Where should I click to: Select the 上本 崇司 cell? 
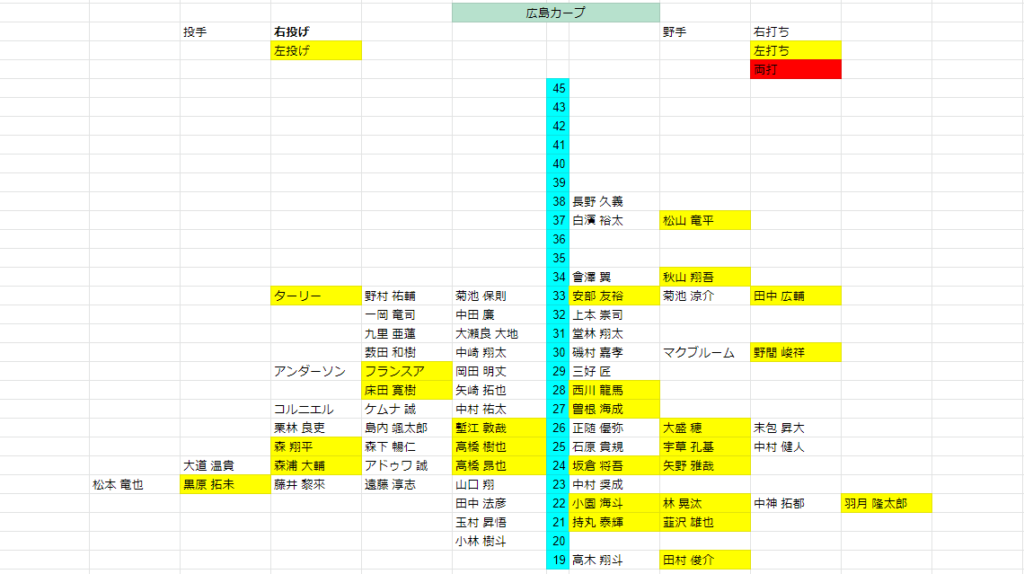614,315
